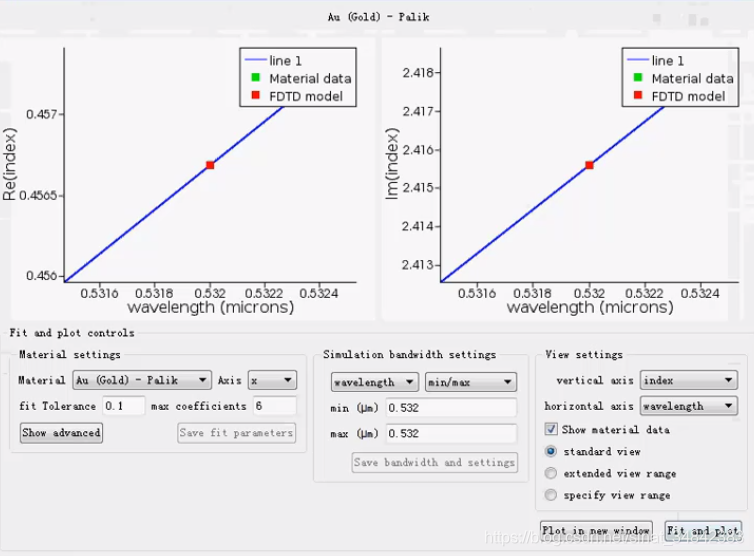Click red FDTD model swatch in right legend
The width and height of the screenshot is (754, 556).
[638, 95]
